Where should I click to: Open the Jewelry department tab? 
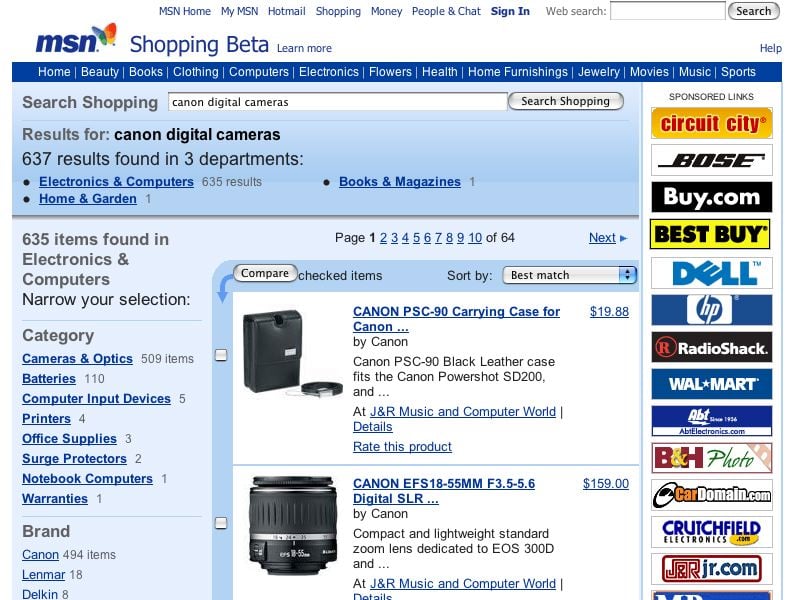[x=599, y=72]
